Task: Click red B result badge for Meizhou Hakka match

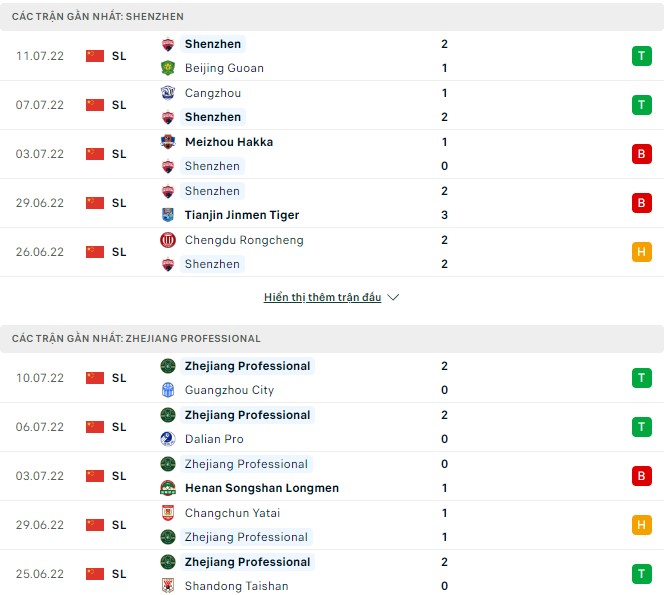Action: point(641,154)
